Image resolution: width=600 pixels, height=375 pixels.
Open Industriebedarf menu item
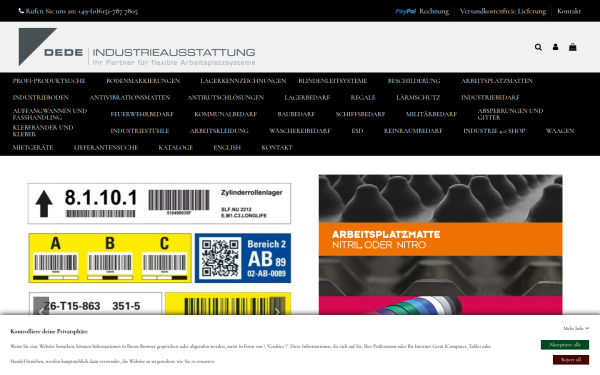point(490,98)
